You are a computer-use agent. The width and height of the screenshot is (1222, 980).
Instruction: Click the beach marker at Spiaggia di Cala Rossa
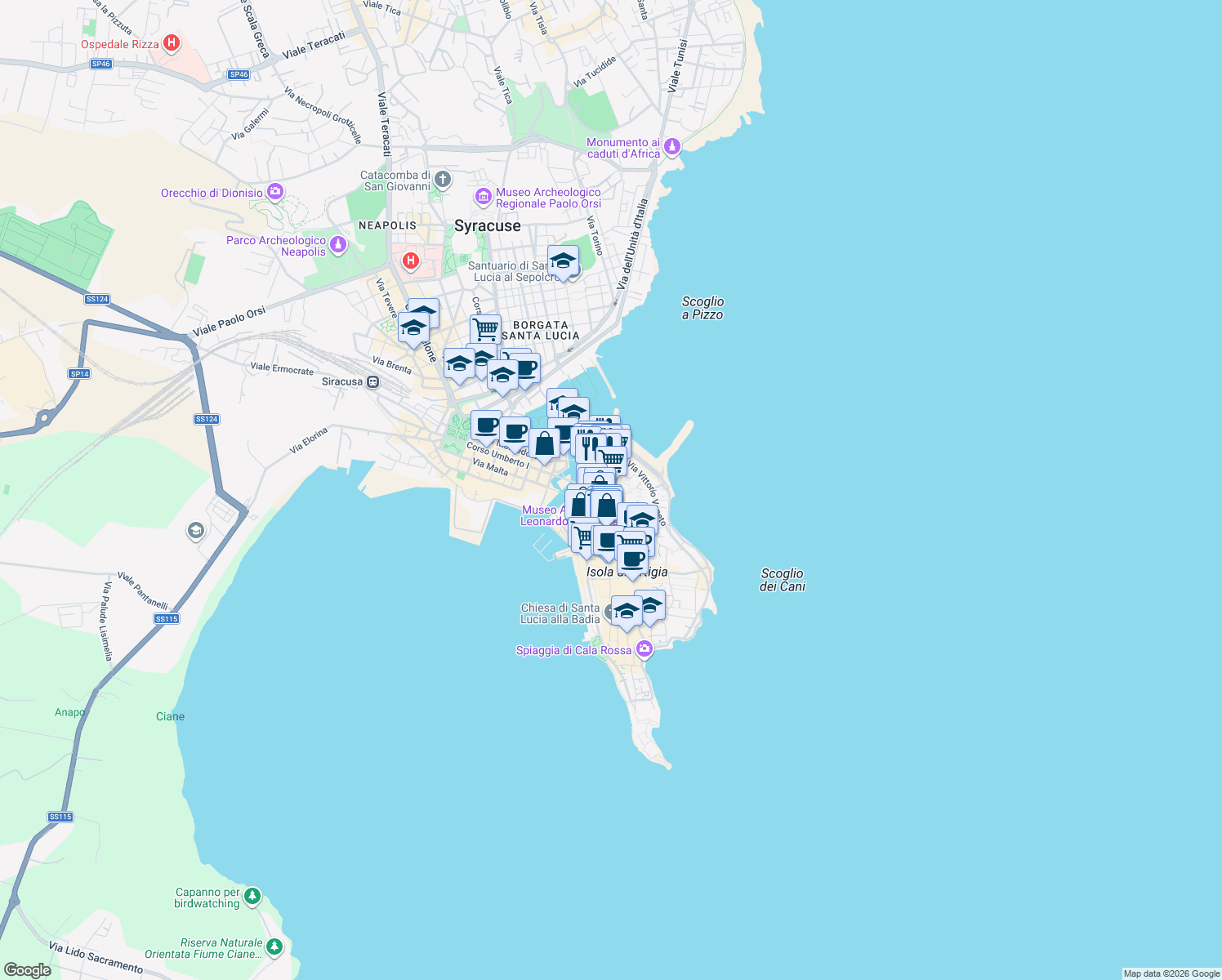coord(644,649)
